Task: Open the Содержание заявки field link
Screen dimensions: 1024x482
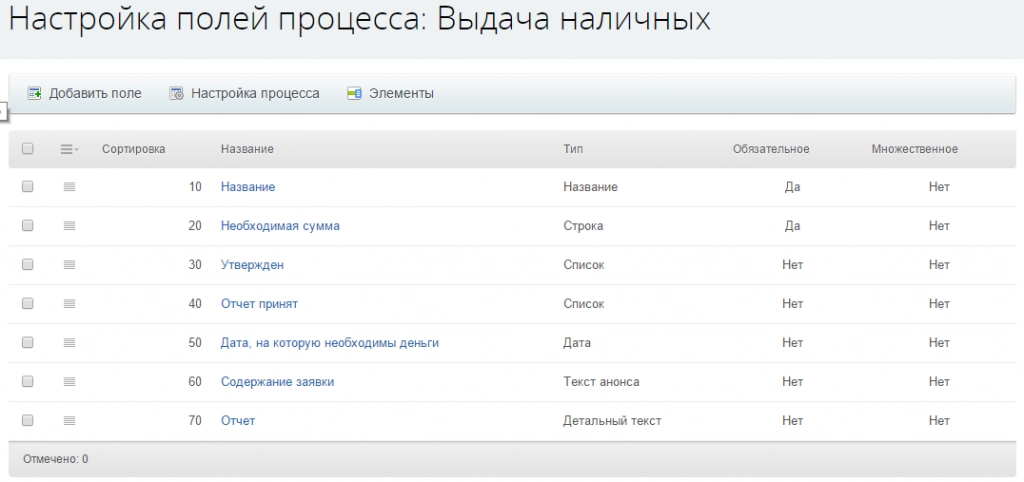Action: tap(278, 381)
